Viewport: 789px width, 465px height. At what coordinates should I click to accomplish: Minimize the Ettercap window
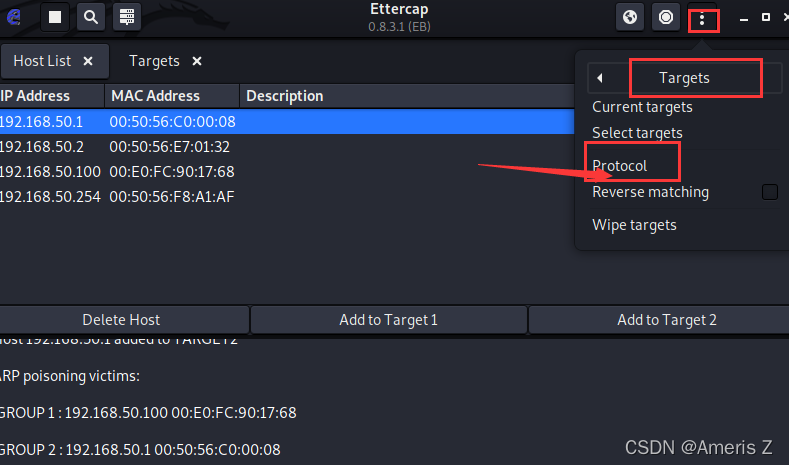pyautogui.click(x=744, y=18)
